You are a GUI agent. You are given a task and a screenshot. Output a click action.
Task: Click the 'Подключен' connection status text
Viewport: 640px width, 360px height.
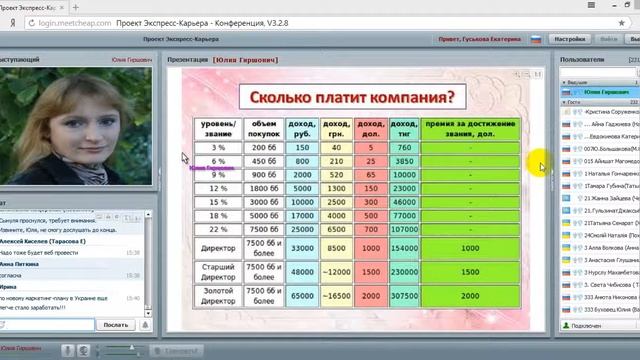586,326
